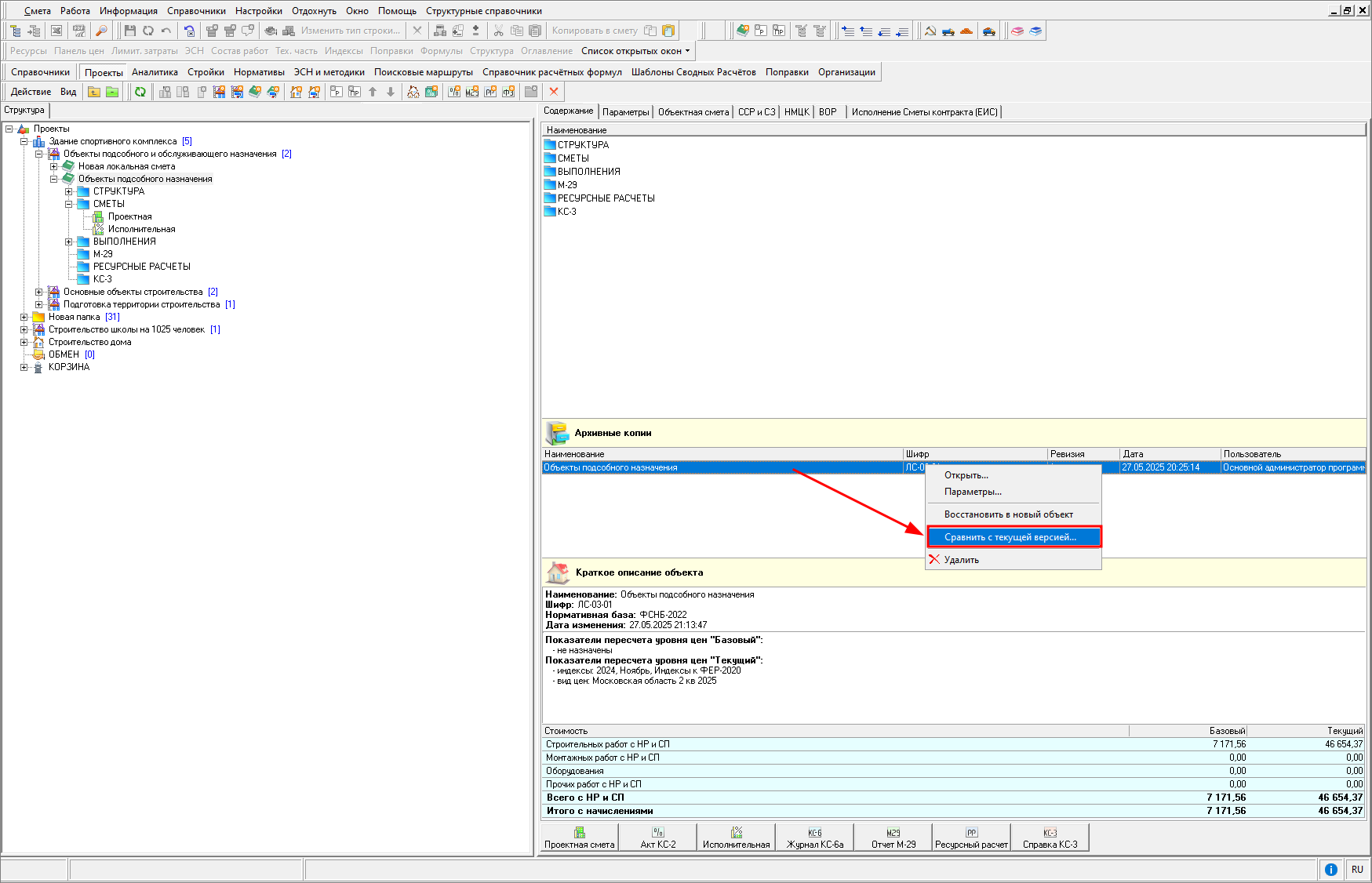
Task: Click the RU language indicator
Action: (x=1357, y=869)
